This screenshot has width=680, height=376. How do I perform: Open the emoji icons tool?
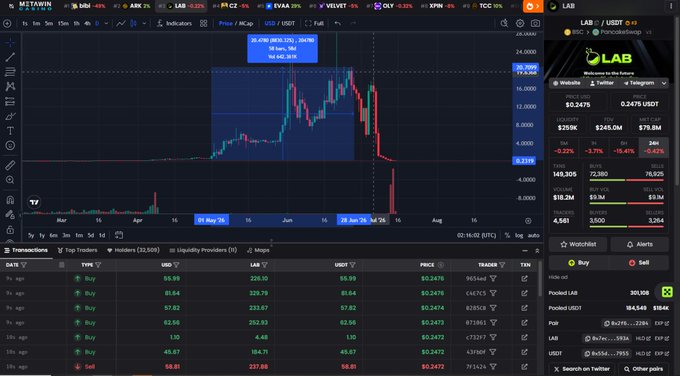click(10, 145)
